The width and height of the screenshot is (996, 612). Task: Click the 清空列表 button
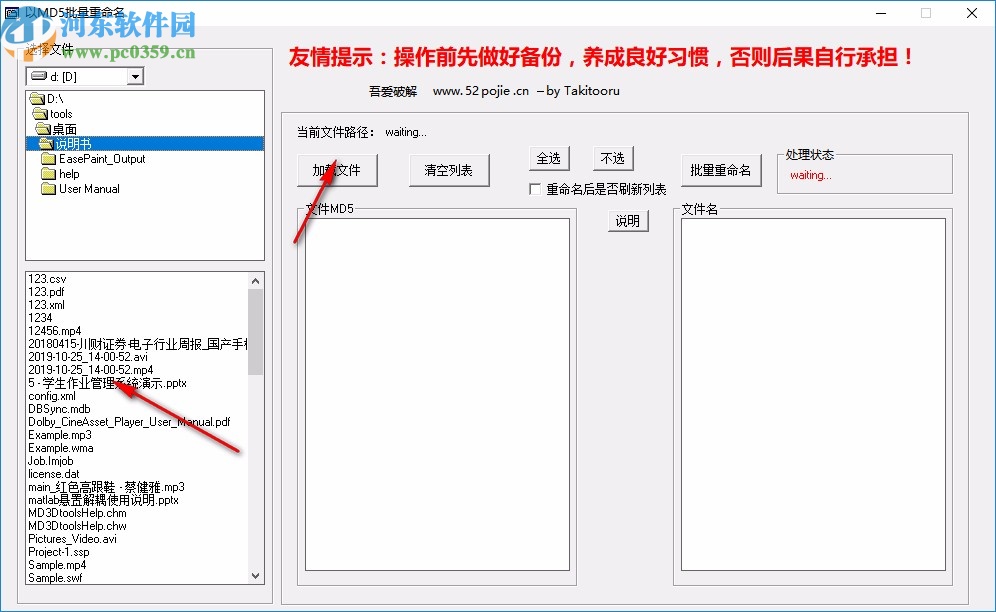click(x=449, y=169)
